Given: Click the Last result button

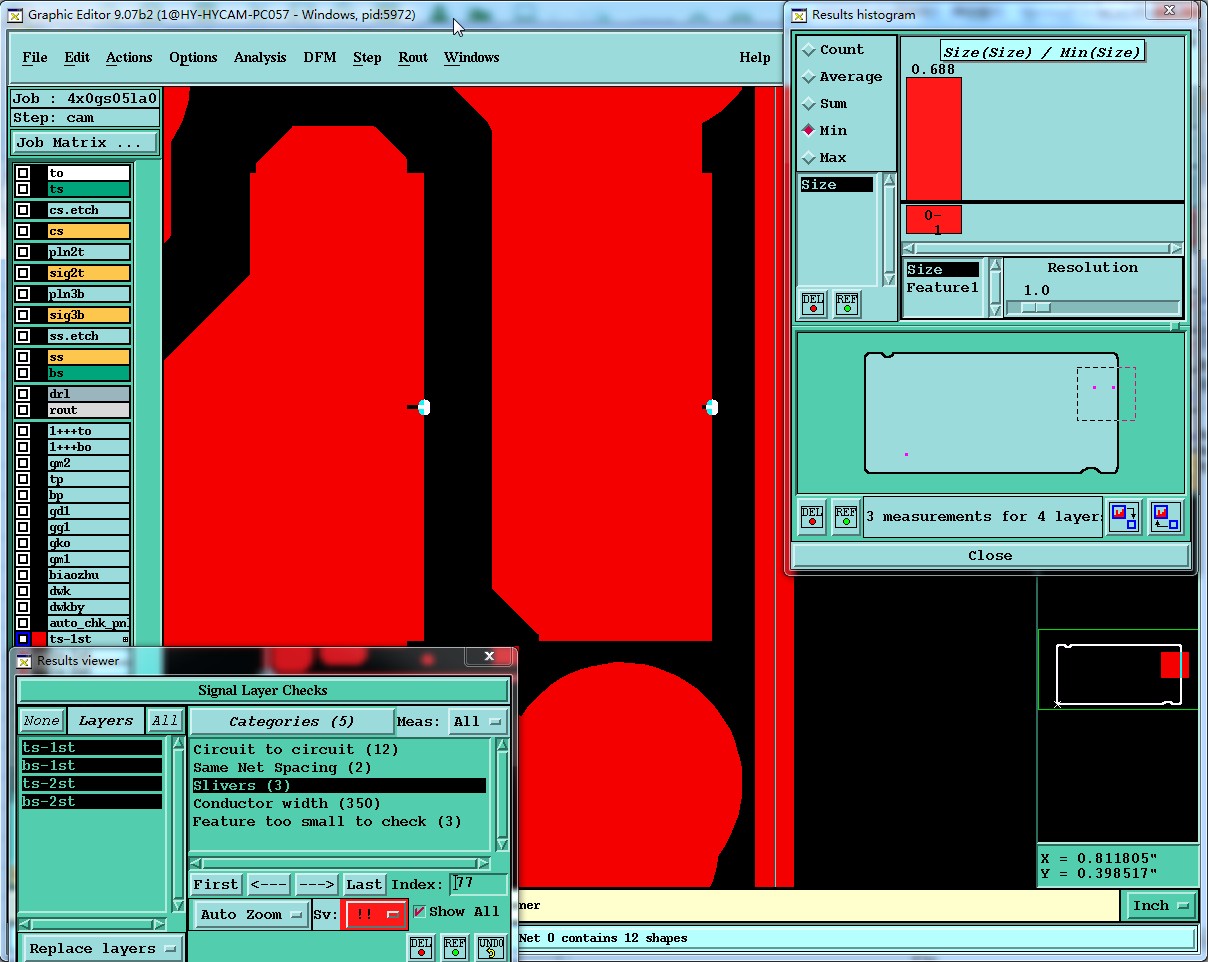Looking at the screenshot, I should click(x=364, y=884).
